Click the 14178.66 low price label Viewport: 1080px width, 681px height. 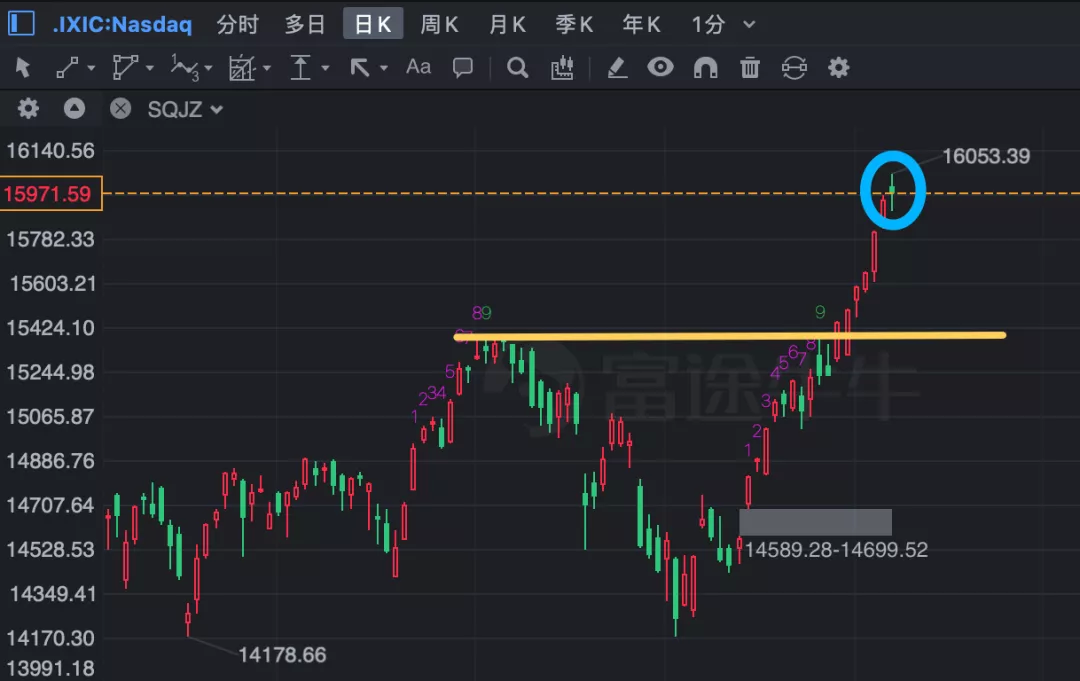click(x=282, y=655)
